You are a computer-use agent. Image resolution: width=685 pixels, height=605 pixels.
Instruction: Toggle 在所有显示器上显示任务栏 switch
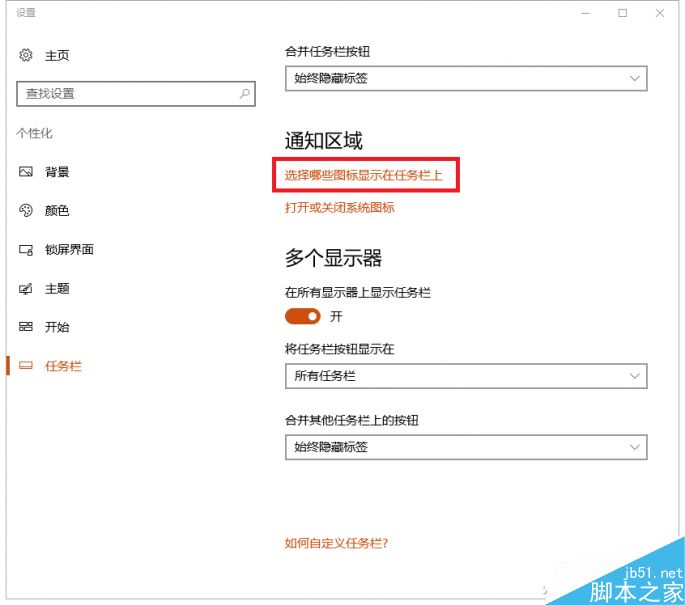coord(302,316)
